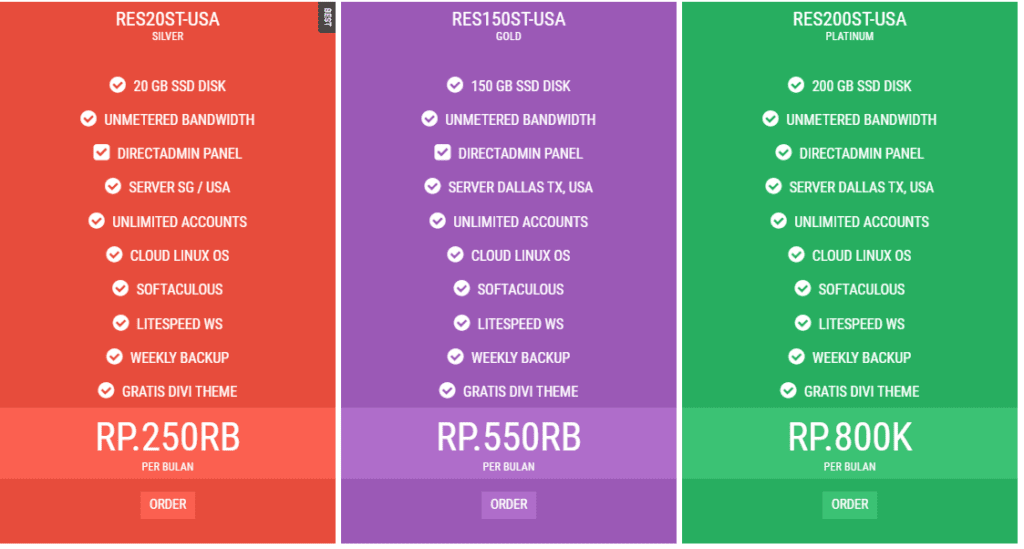1024x549 pixels.
Task: Click Silver plan DirectAdmin Panel square checkbox
Action: point(101,152)
